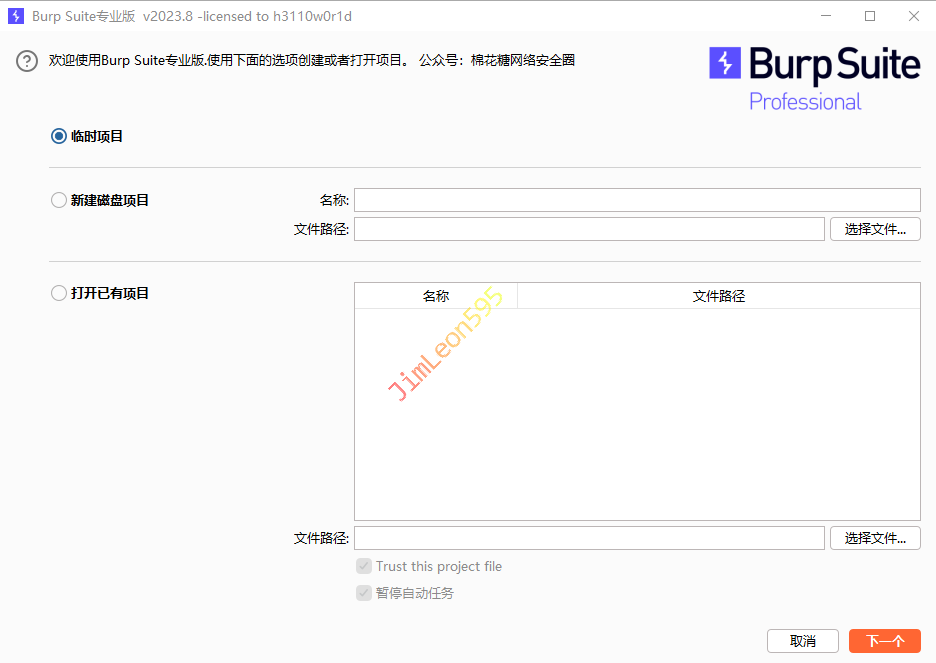Click the Burp Suite Professional logo
The height and width of the screenshot is (663, 936).
pos(814,78)
